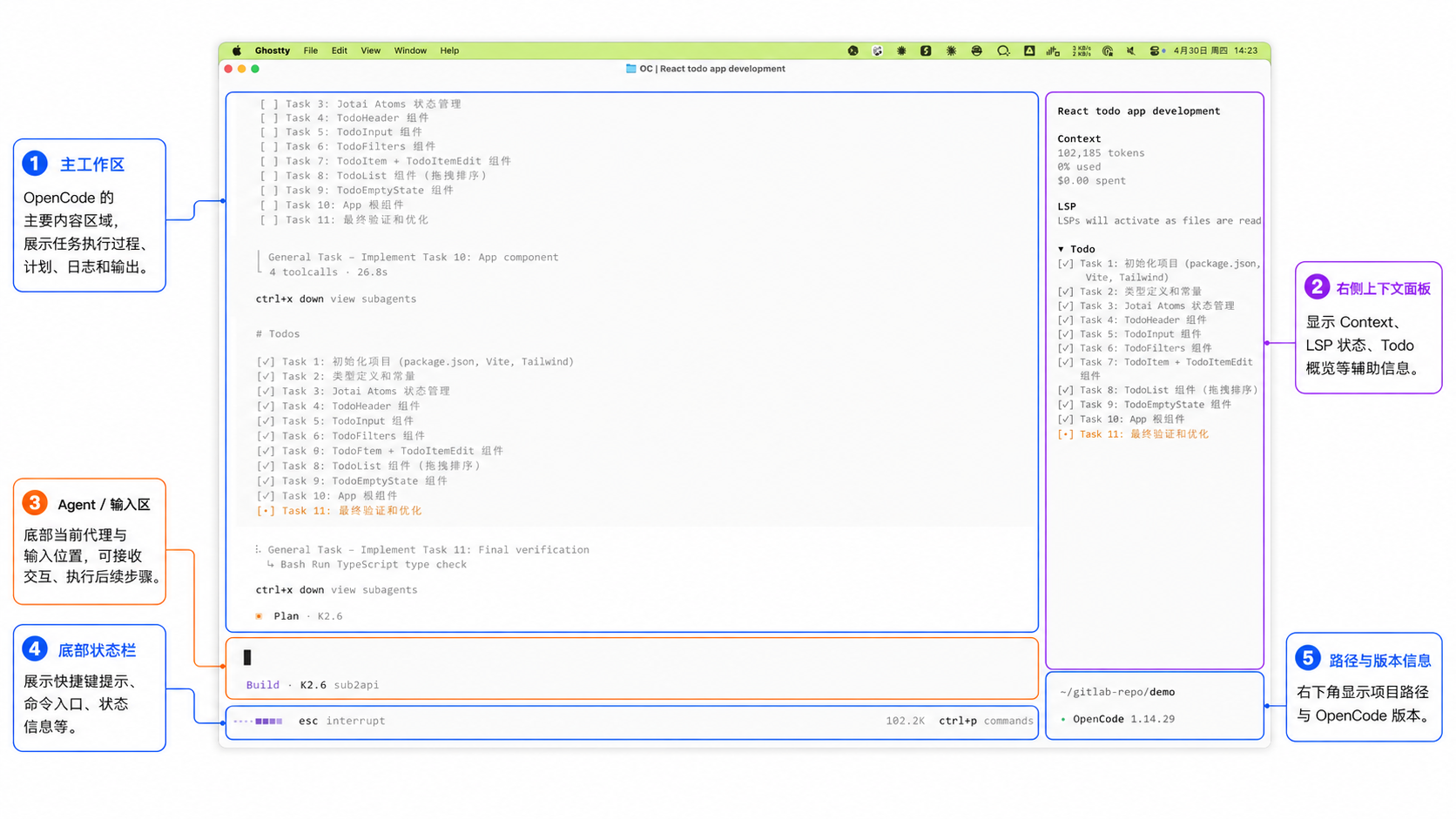Click the Build agent label in input area
This screenshot has width=1456, height=819.
pos(263,685)
